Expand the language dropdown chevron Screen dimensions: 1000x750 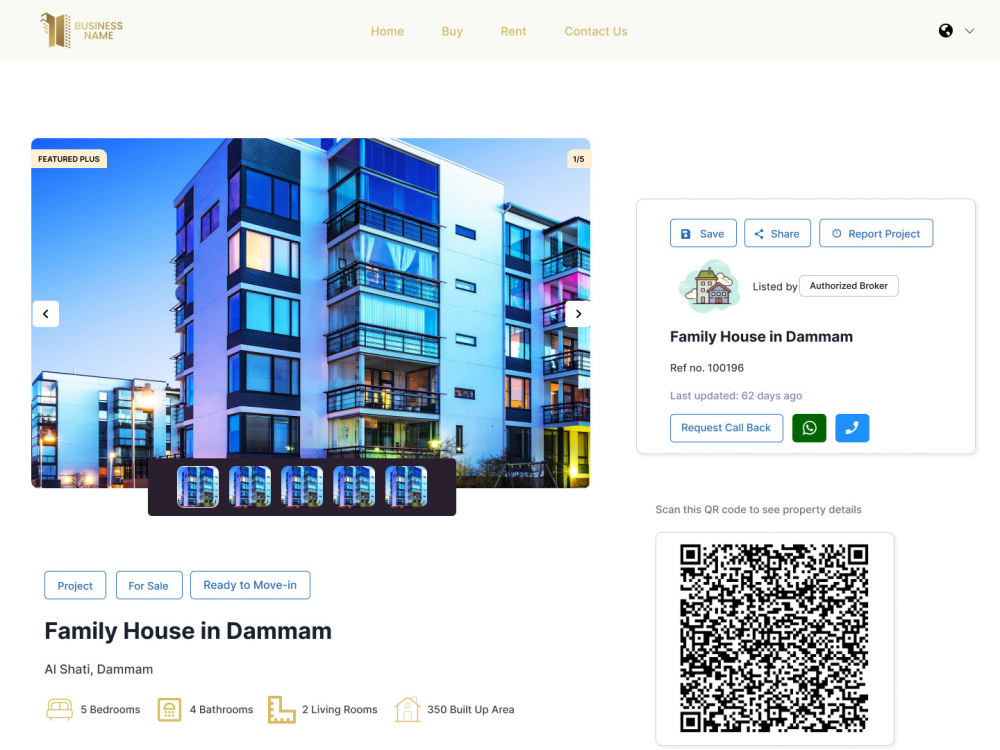click(x=969, y=31)
